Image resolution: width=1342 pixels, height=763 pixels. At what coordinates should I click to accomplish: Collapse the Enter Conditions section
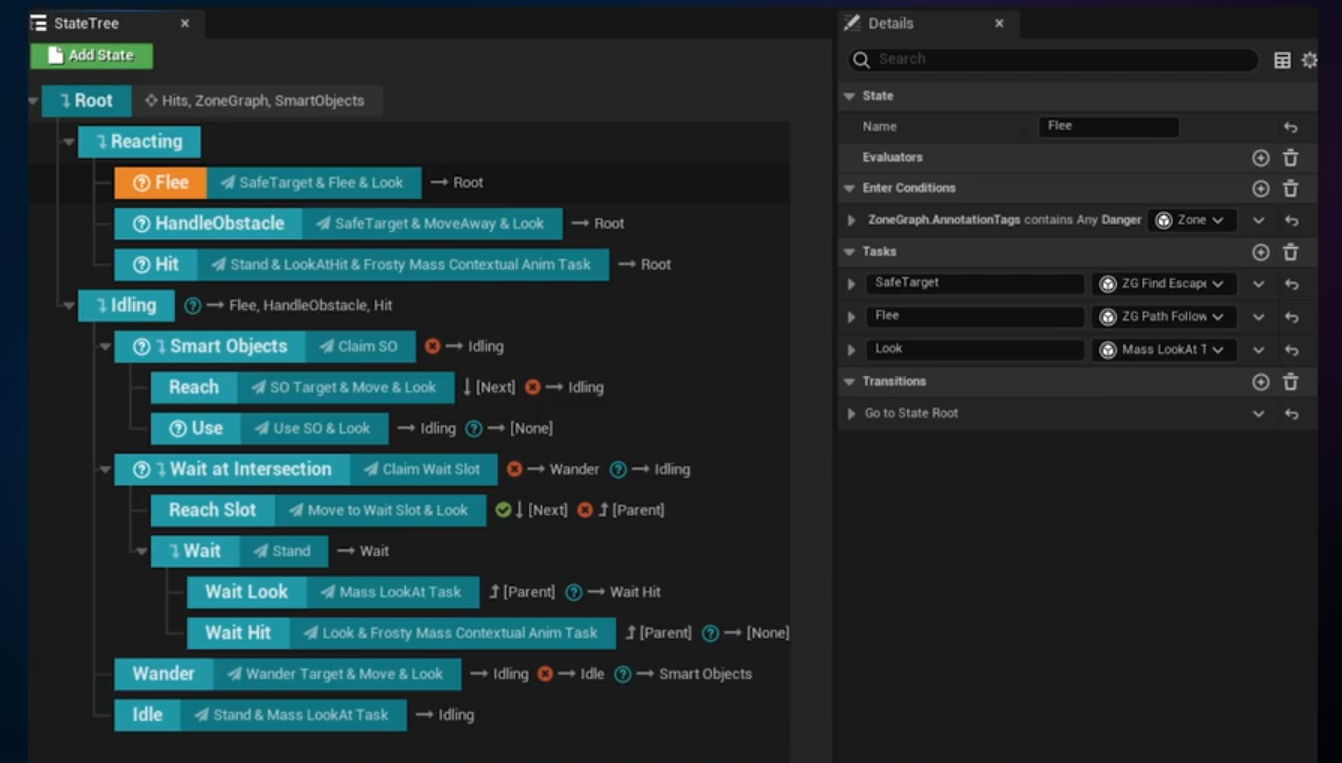pos(850,188)
